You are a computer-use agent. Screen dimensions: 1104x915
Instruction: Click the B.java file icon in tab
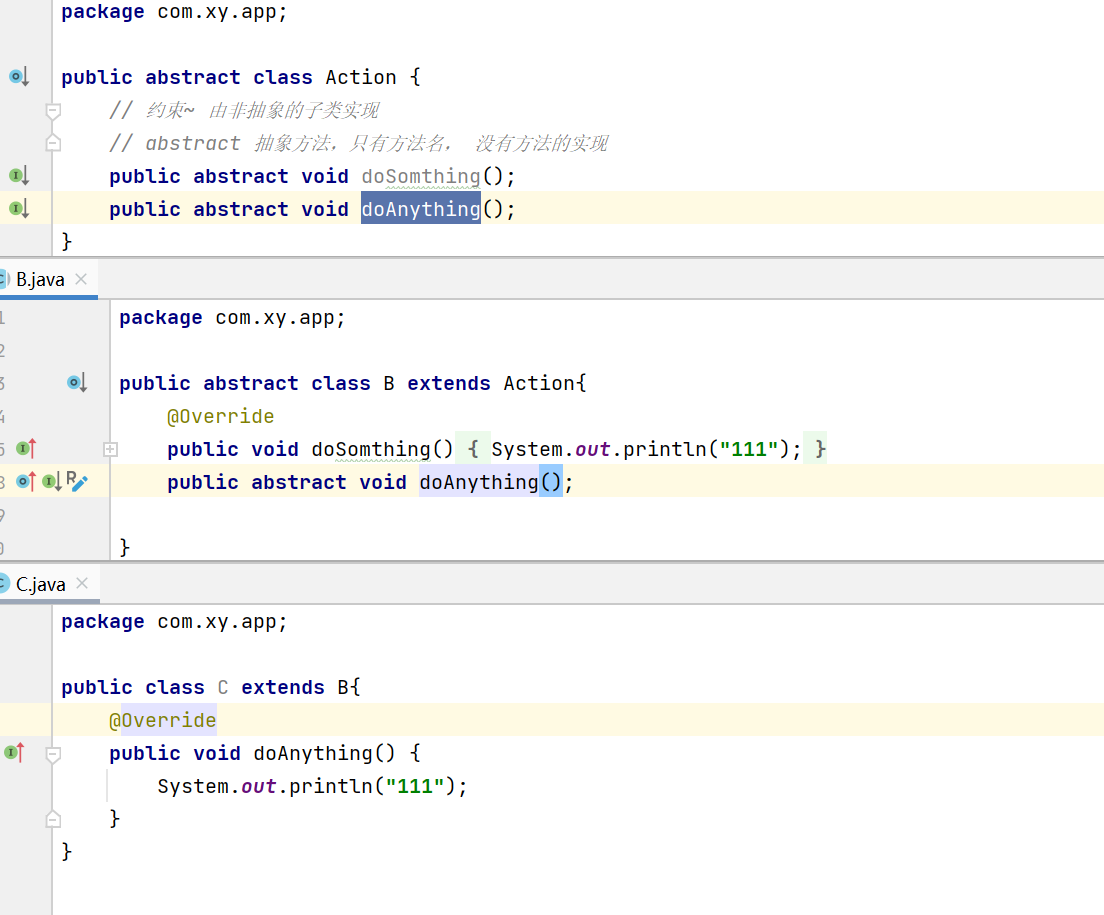click(x=4, y=279)
